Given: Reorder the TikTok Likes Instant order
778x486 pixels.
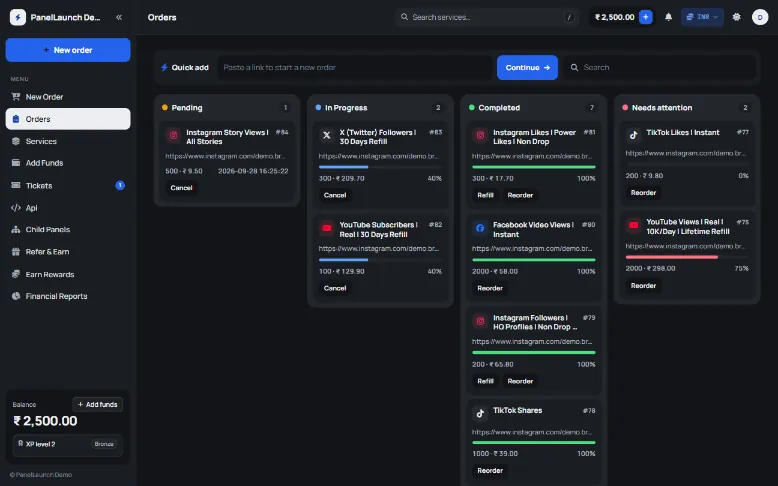Looking at the screenshot, I should [x=643, y=193].
